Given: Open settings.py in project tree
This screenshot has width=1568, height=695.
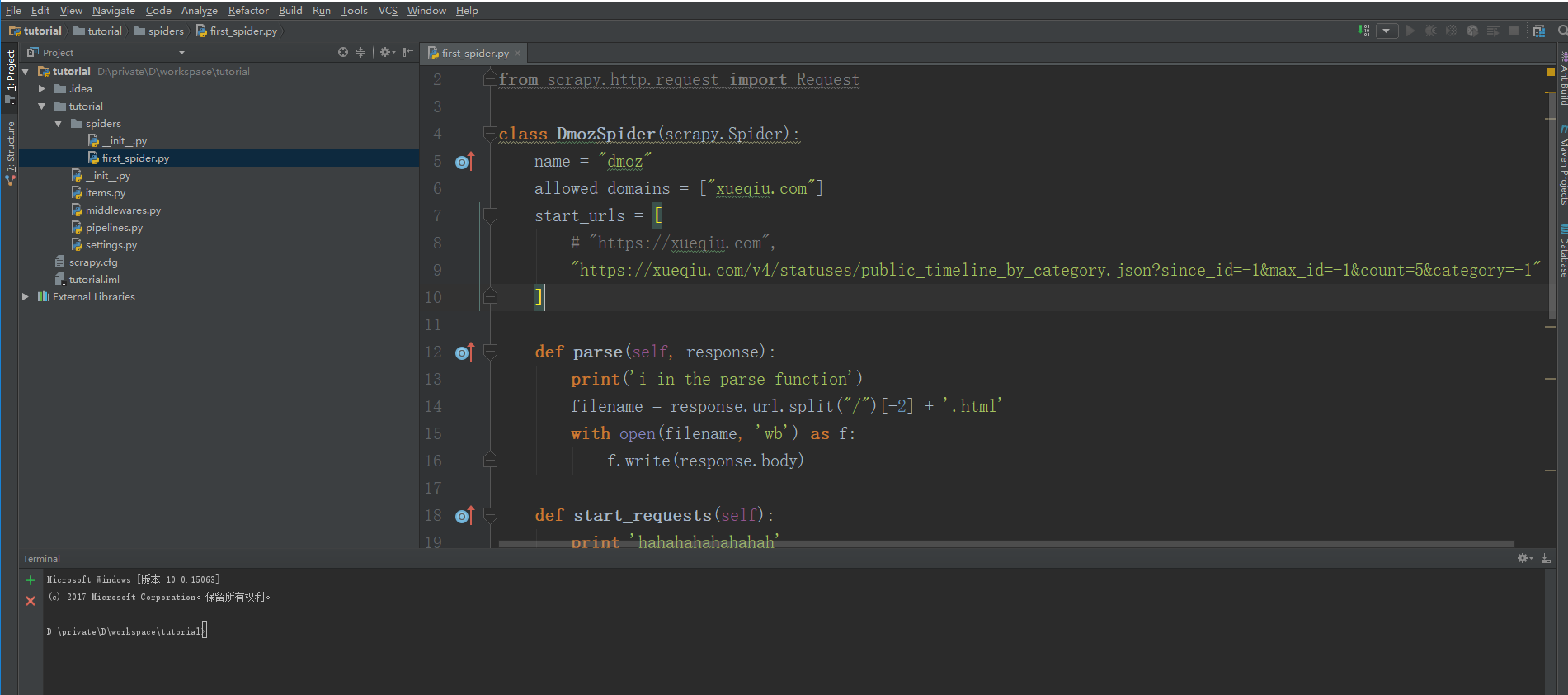Looking at the screenshot, I should tap(104, 245).
